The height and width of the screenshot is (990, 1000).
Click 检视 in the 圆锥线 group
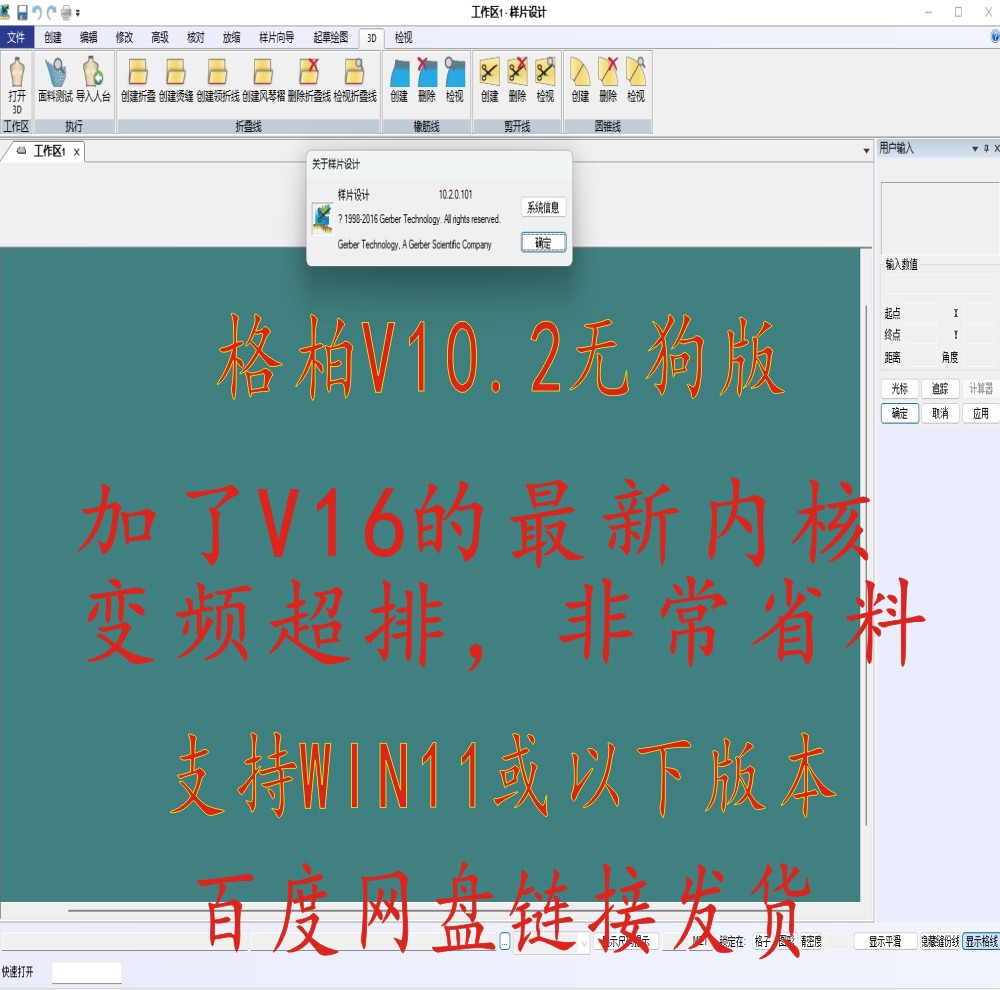(x=636, y=80)
